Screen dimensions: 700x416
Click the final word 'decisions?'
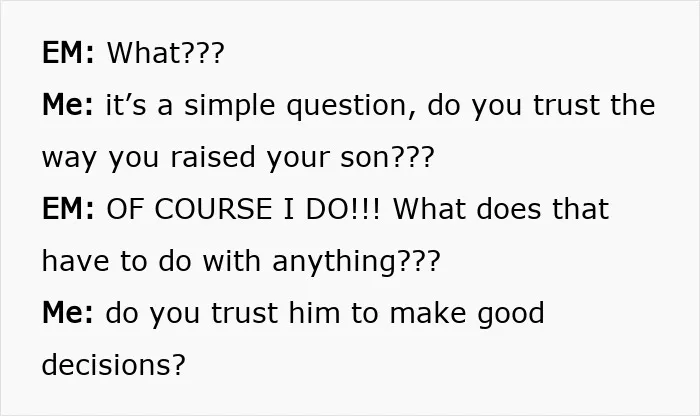(113, 365)
